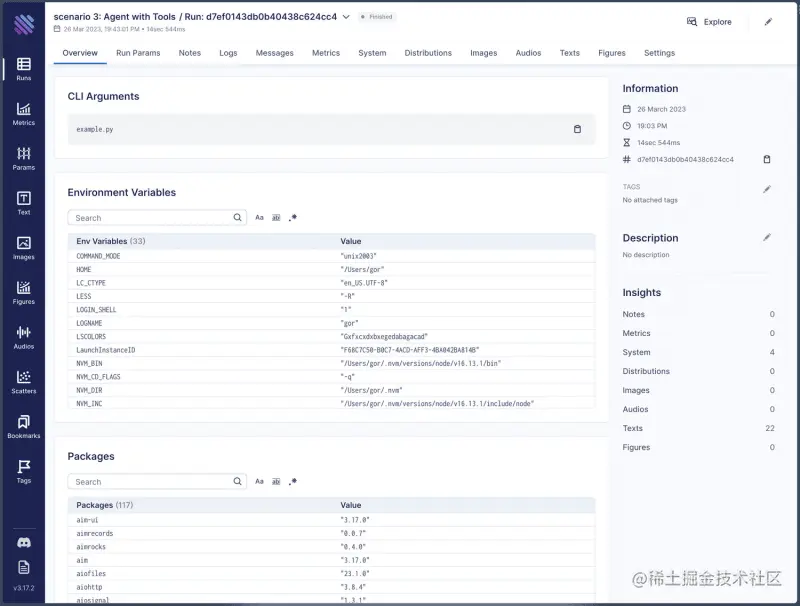Open the Discord community icon
Viewport: 800px width, 606px height.
pos(23,542)
